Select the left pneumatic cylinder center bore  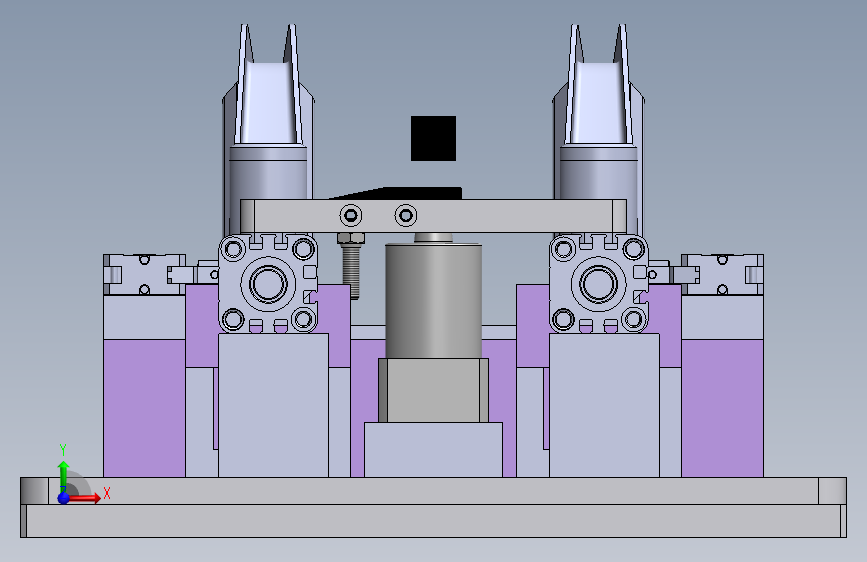(x=268, y=284)
